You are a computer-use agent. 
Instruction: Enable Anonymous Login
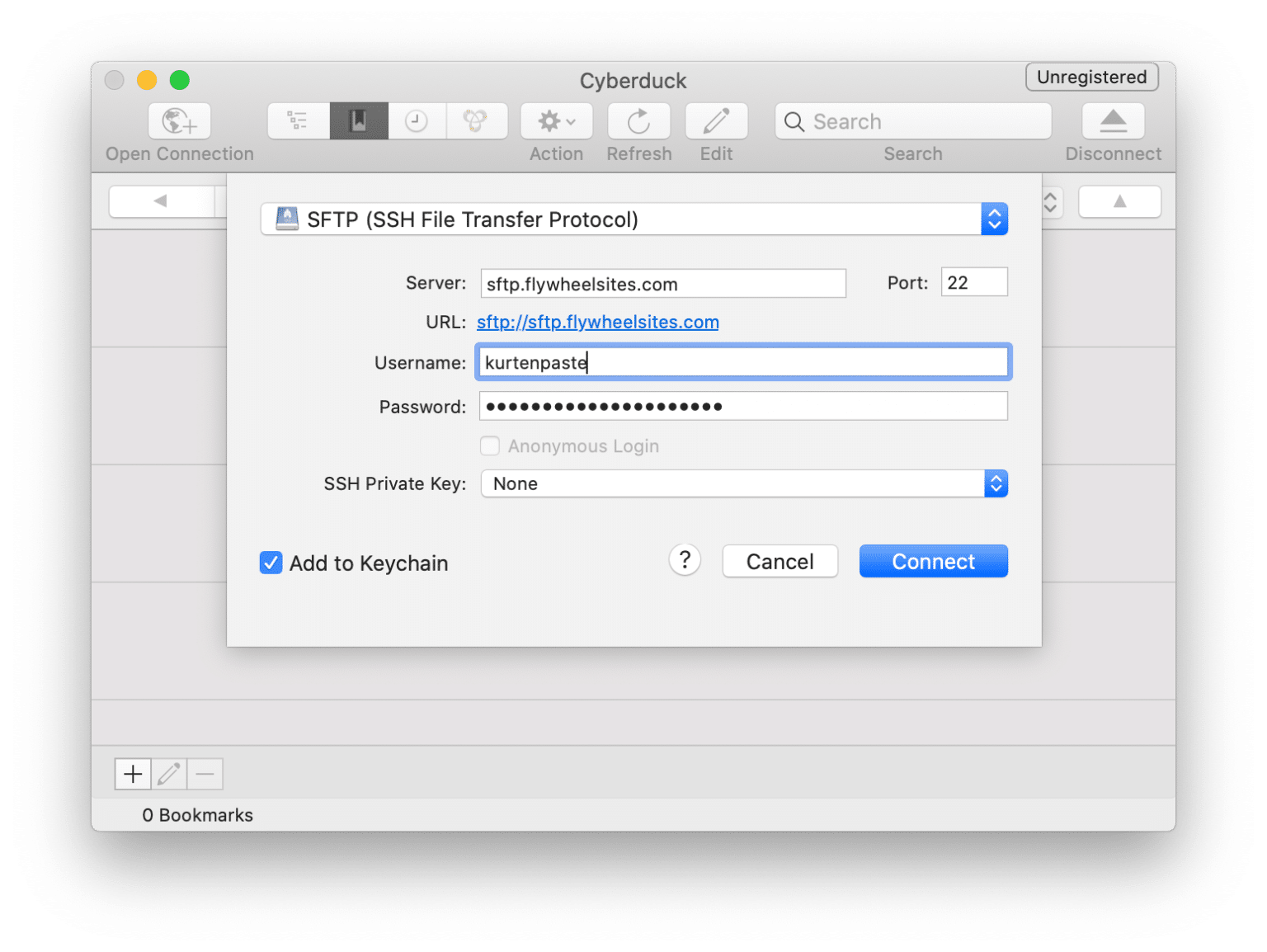[x=489, y=445]
